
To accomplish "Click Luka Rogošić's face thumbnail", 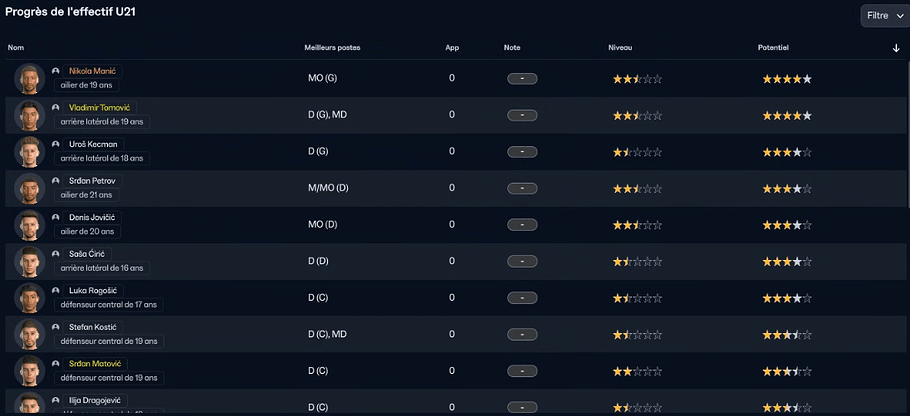I will [30, 298].
